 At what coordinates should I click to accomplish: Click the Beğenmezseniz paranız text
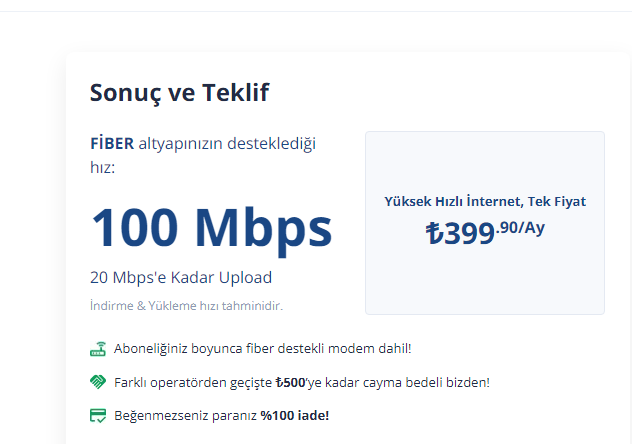click(185, 416)
